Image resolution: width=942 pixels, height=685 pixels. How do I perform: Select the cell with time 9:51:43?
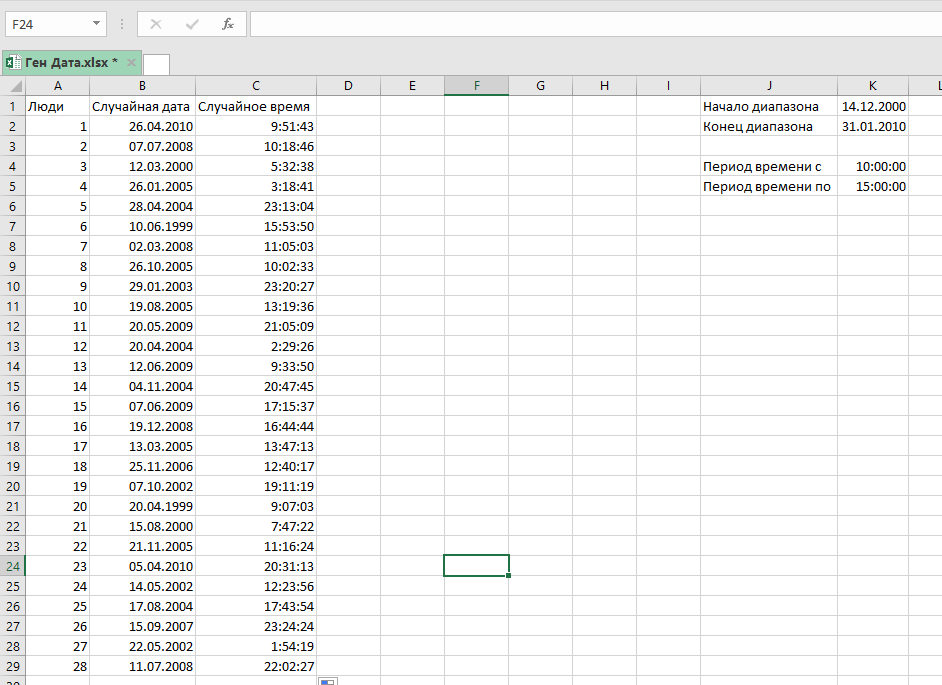[x=256, y=126]
